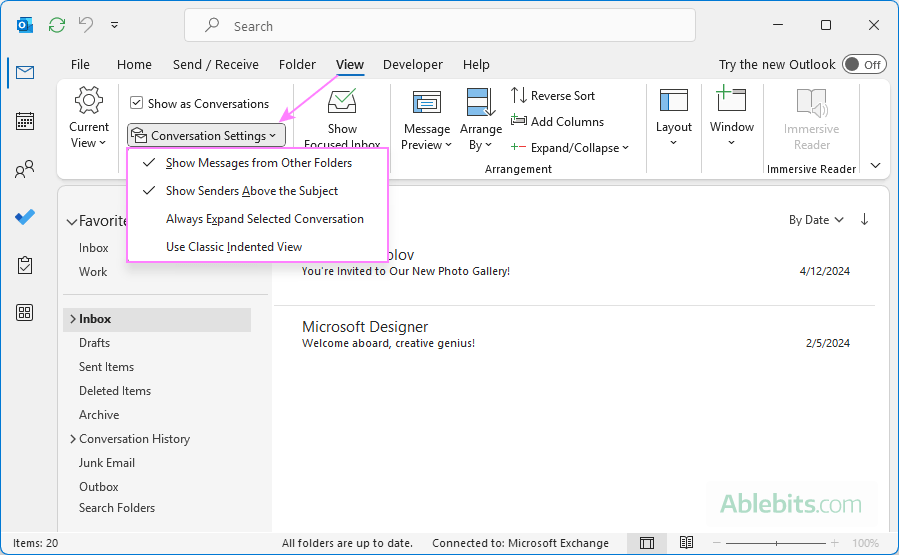The image size is (899, 555).
Task: Switch to the Developer tab
Action: (x=413, y=64)
